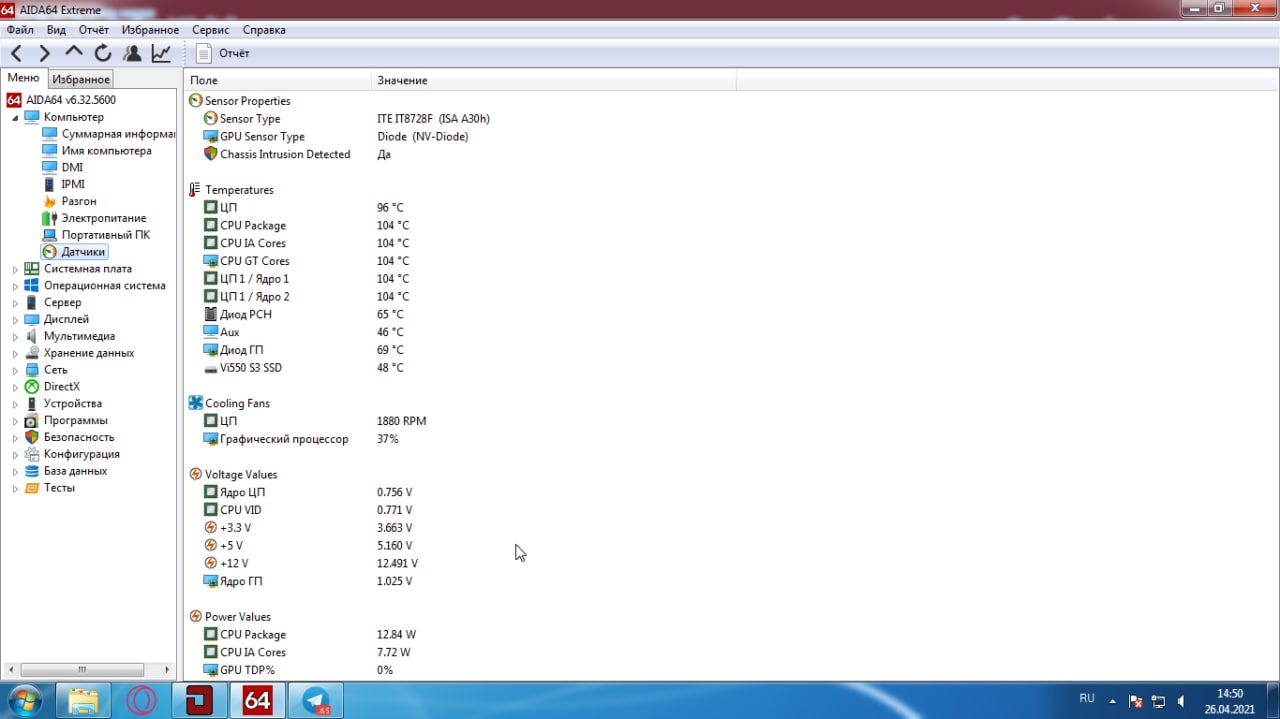Expand the Мультимедиа node
Screen dimensions: 1280x719
click(15, 336)
